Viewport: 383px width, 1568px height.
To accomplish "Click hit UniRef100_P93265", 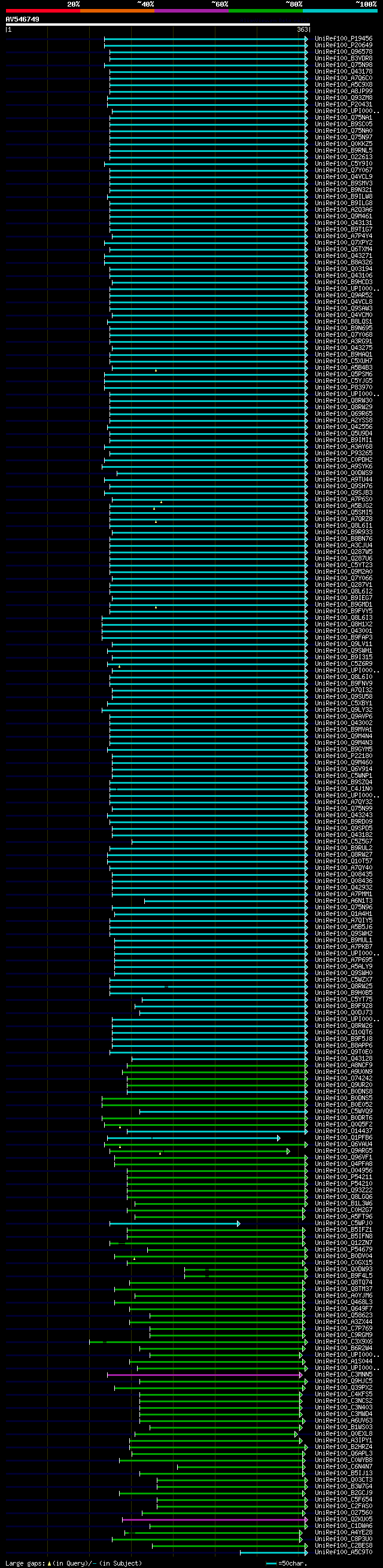I will 344,453.
